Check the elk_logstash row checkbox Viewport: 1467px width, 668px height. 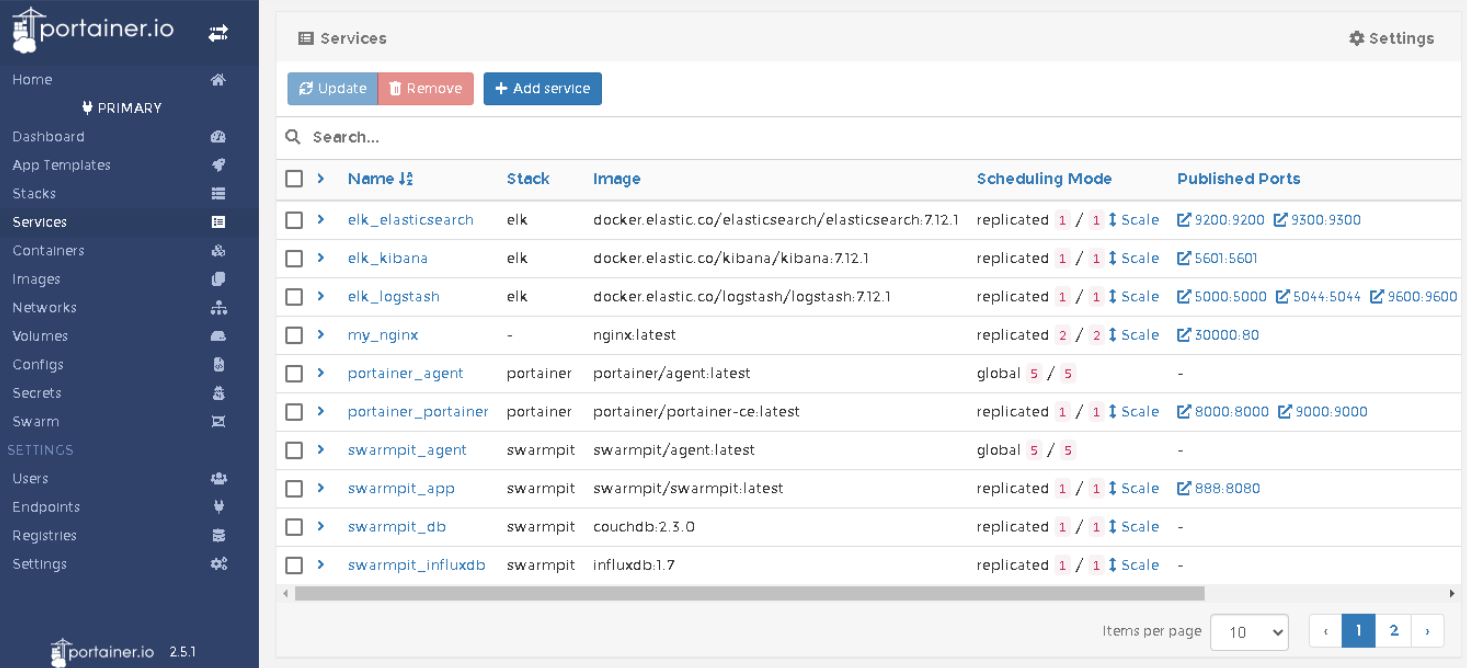point(294,297)
